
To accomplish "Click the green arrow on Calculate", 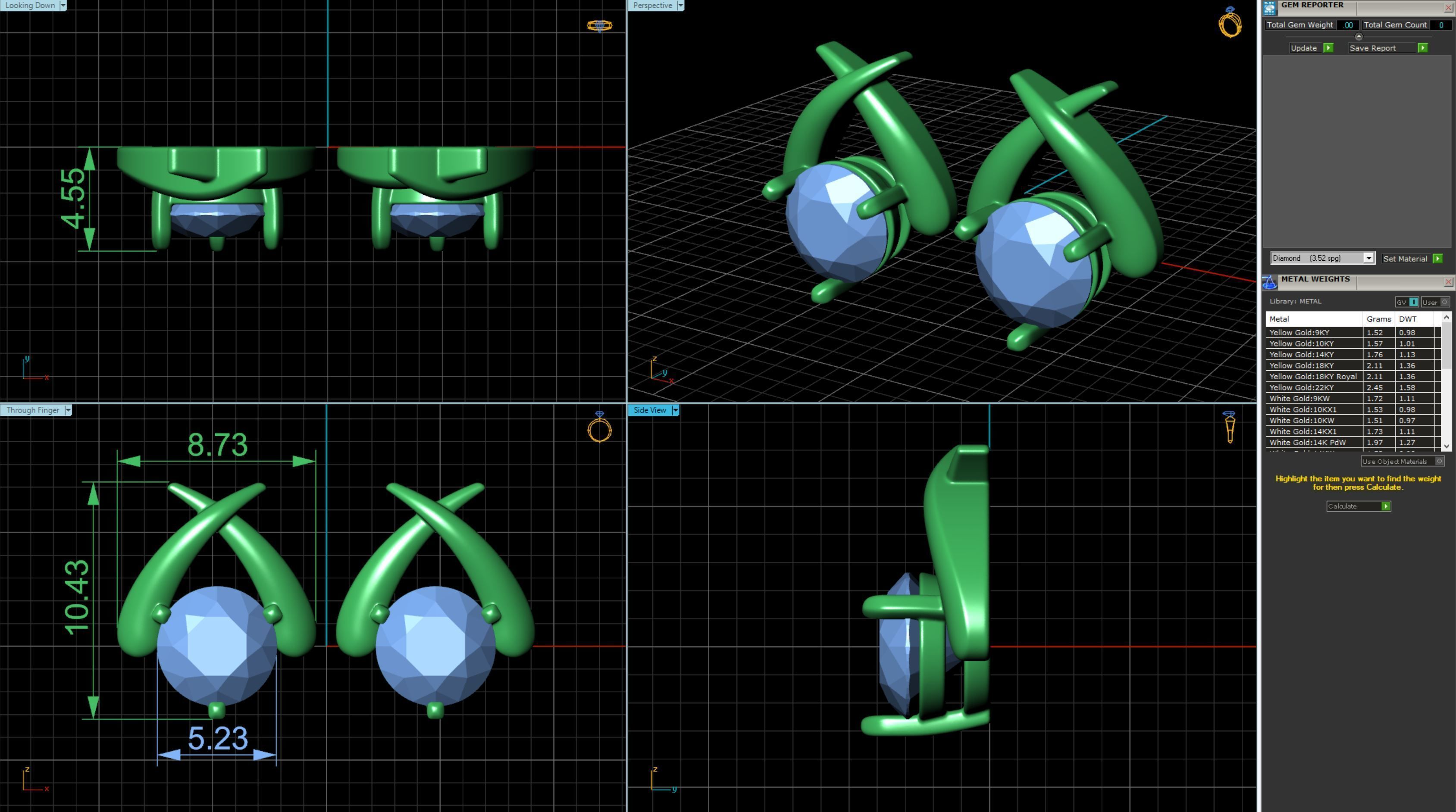I will [1385, 506].
